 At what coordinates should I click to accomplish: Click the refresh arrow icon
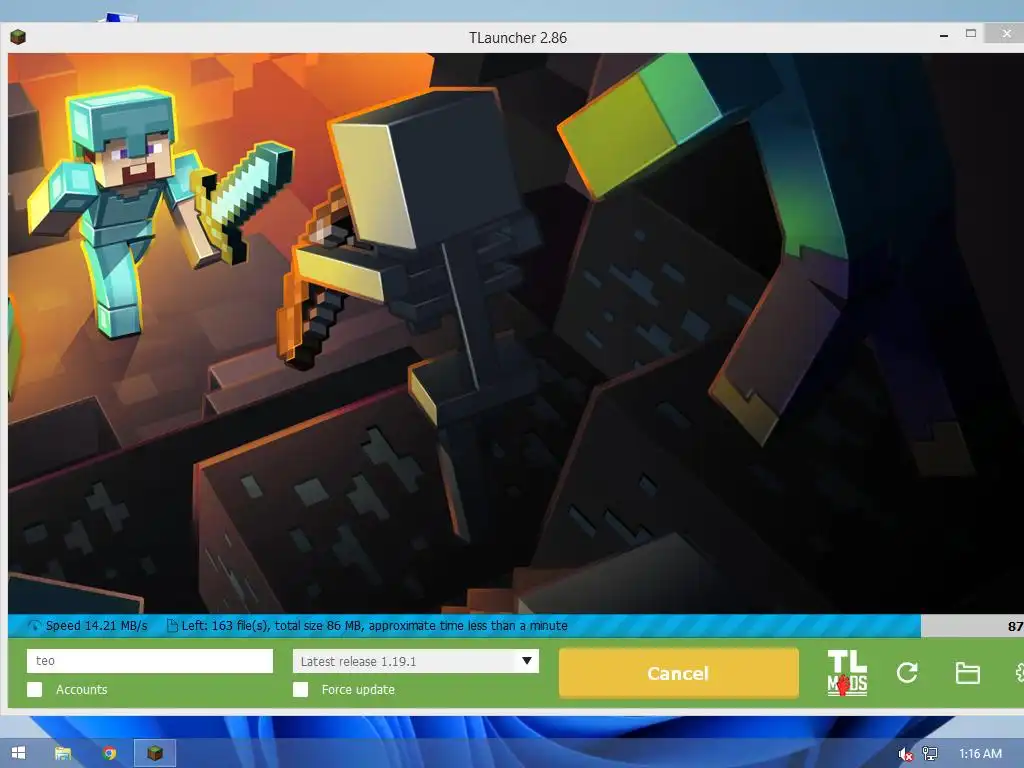pos(907,673)
